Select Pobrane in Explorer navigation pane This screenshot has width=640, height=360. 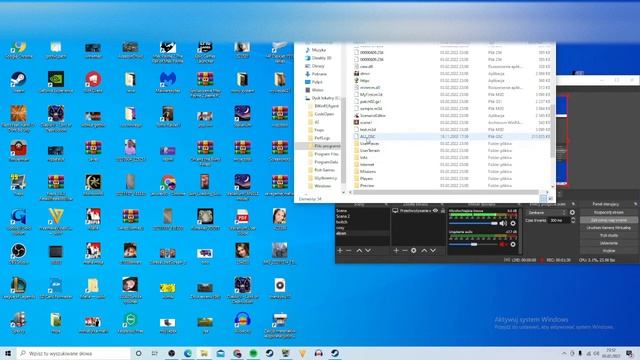[x=319, y=74]
